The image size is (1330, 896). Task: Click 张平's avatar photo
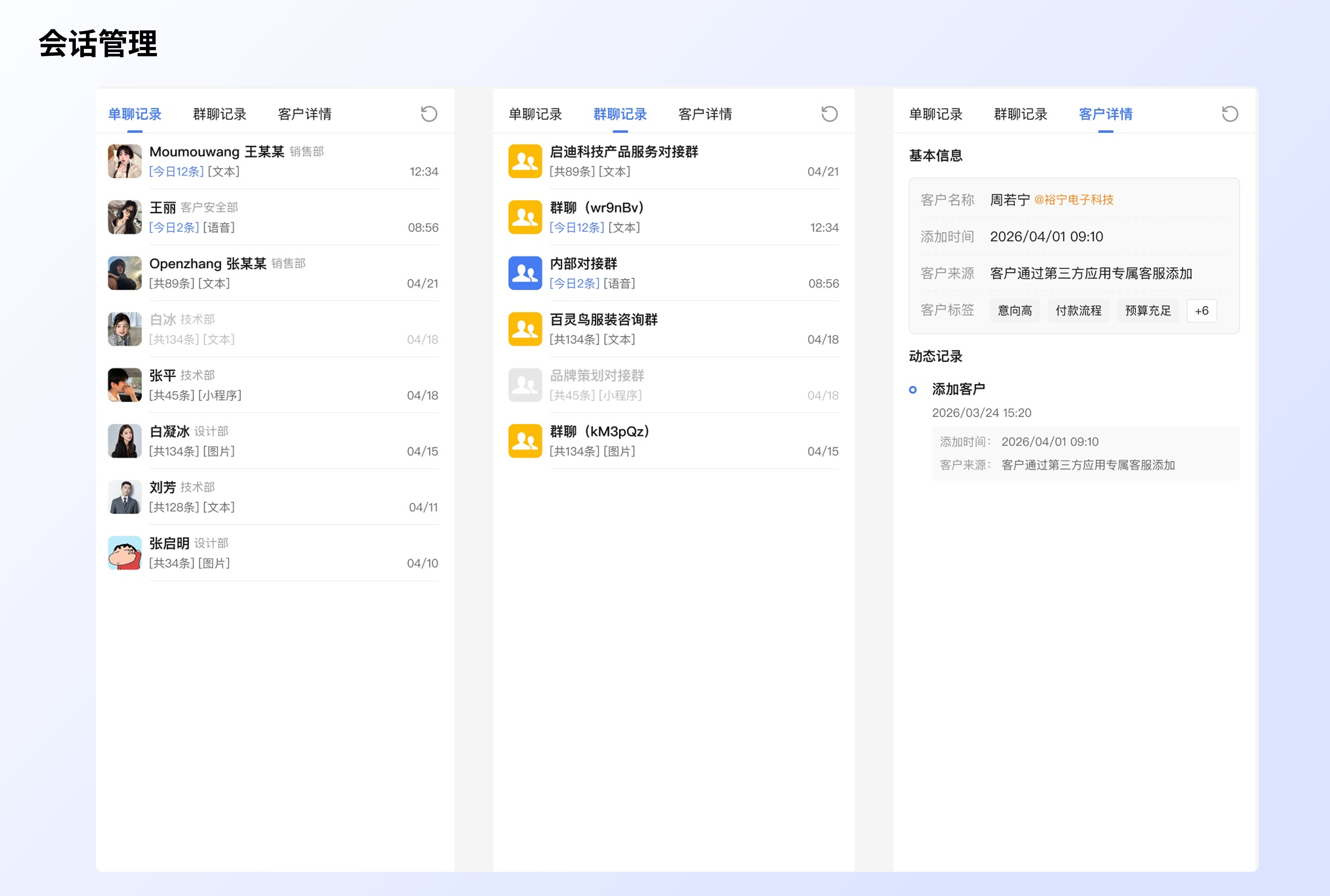pyautogui.click(x=125, y=385)
